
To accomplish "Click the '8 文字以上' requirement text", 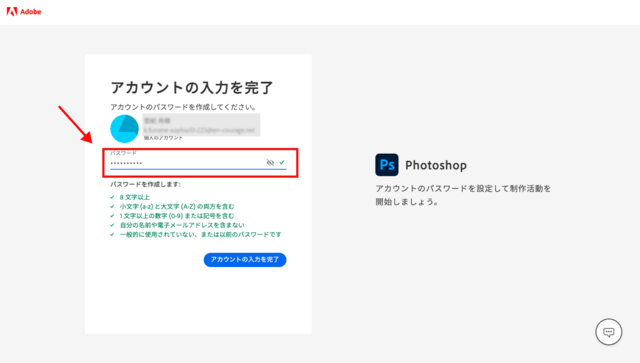I will [x=135, y=197].
